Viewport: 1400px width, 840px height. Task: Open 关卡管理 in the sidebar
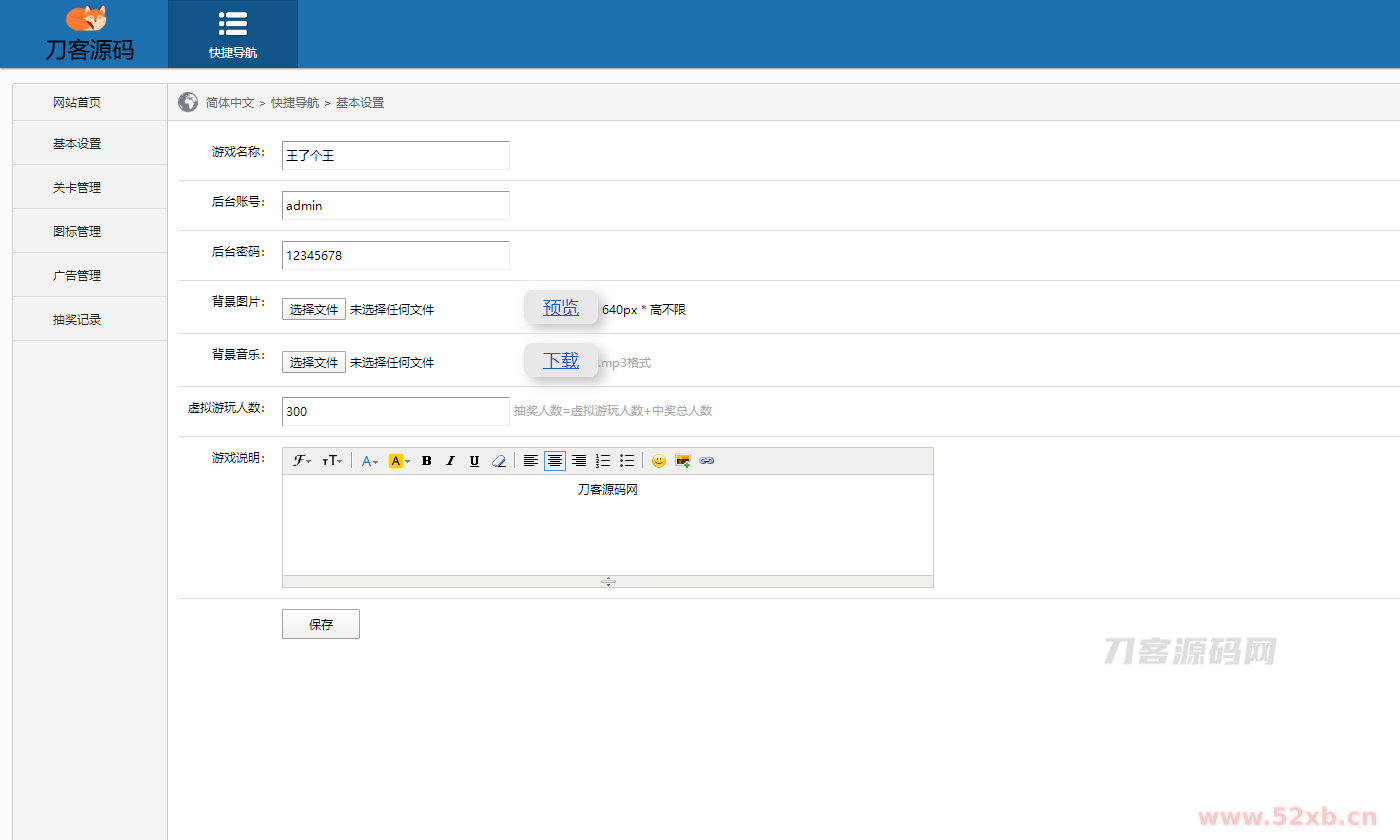77,187
